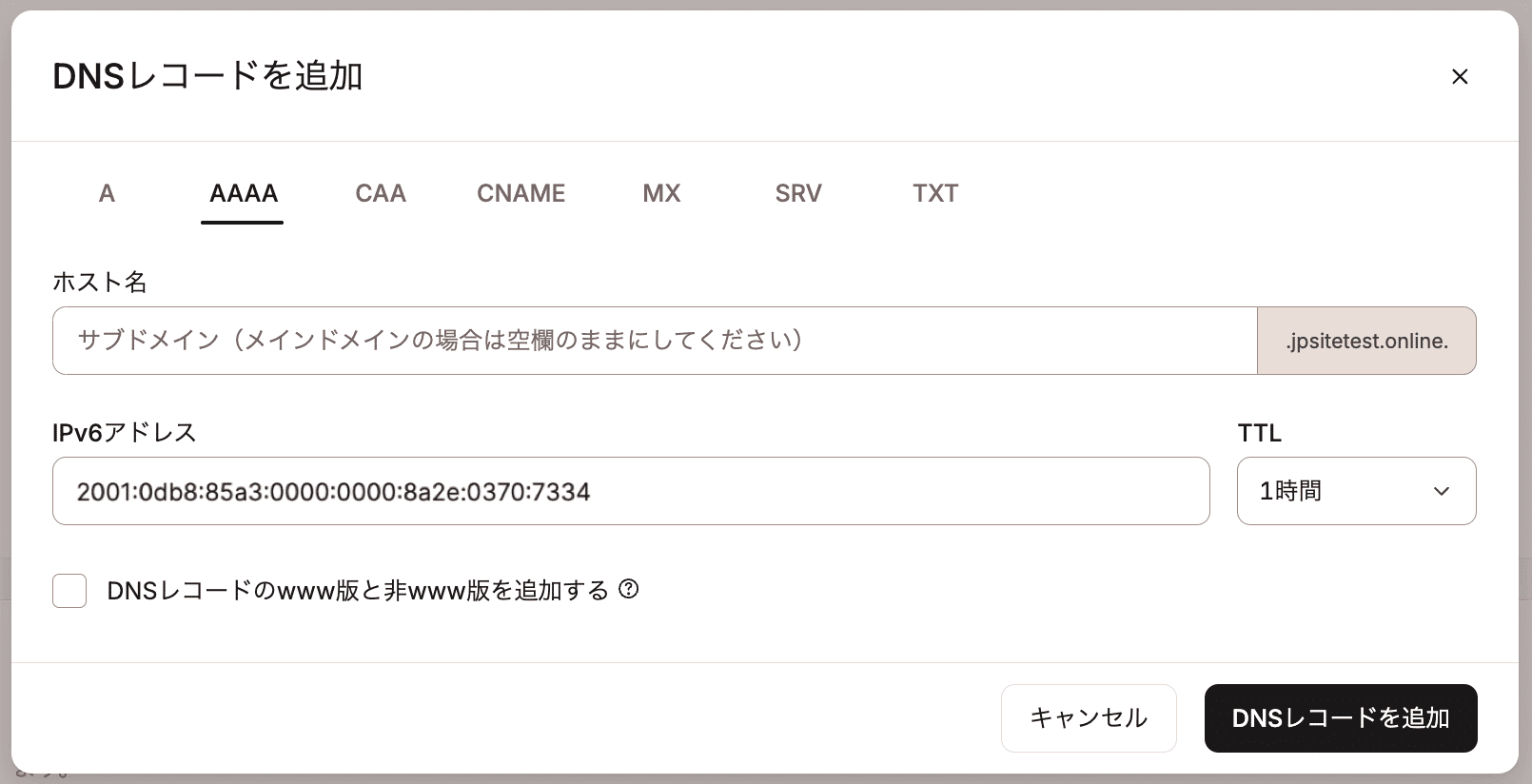The image size is (1532, 784).
Task: Close the DNS record dialog with the X
Action: pos(1459,76)
